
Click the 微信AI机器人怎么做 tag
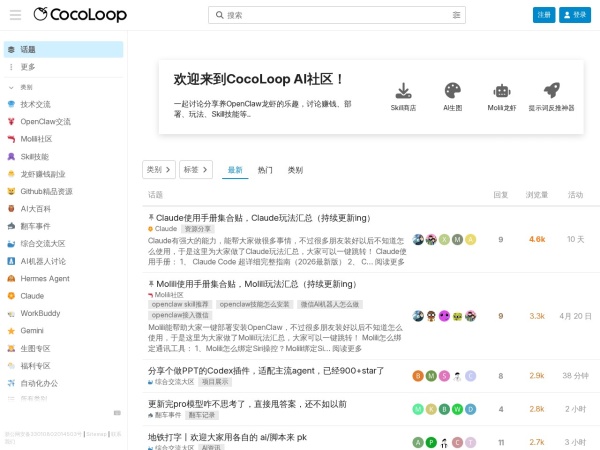330,304
